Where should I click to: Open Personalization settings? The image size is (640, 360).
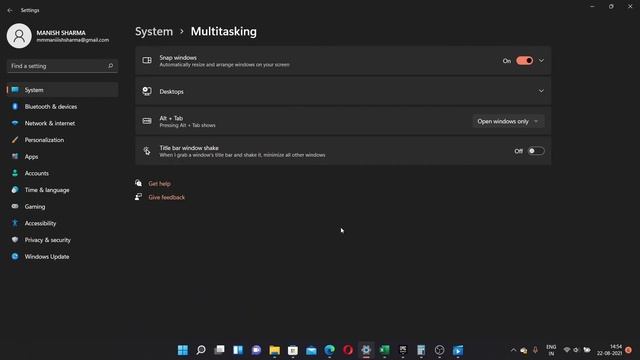click(62, 140)
